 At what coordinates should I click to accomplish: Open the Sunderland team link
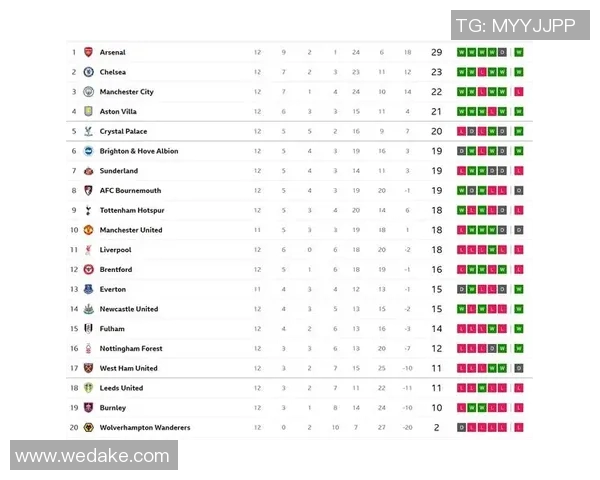tap(119, 171)
